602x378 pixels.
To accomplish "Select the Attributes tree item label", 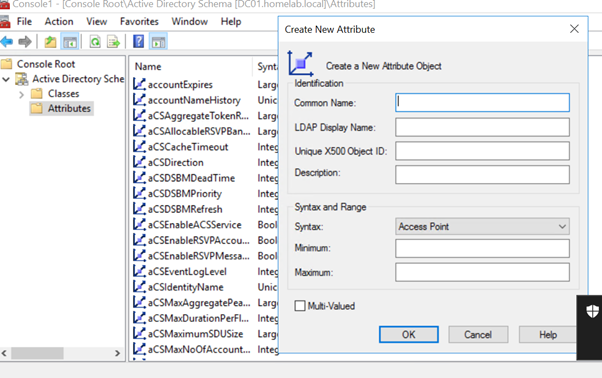I will [69, 109].
